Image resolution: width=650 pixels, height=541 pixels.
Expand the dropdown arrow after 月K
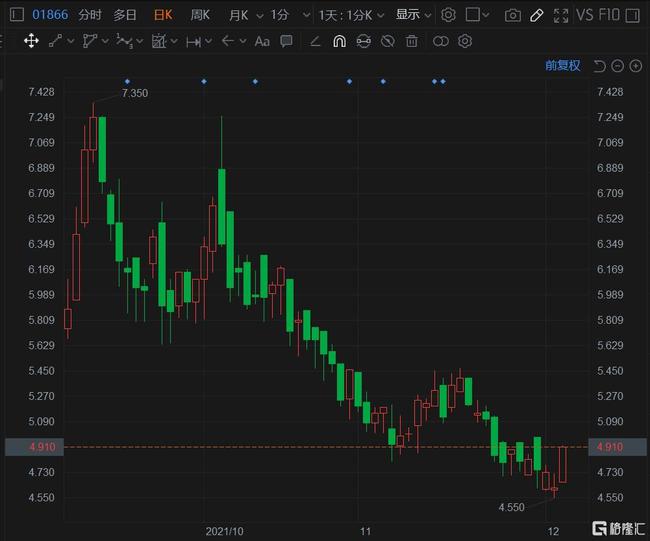(260, 16)
